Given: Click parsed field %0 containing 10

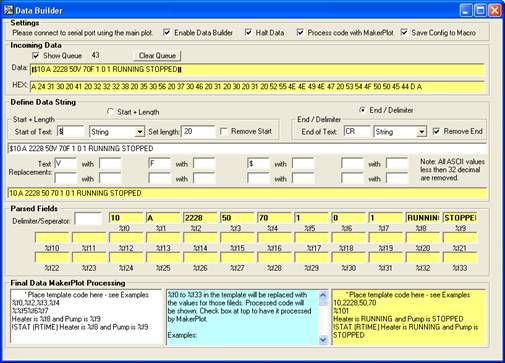Looking at the screenshot, I should coord(126,218).
